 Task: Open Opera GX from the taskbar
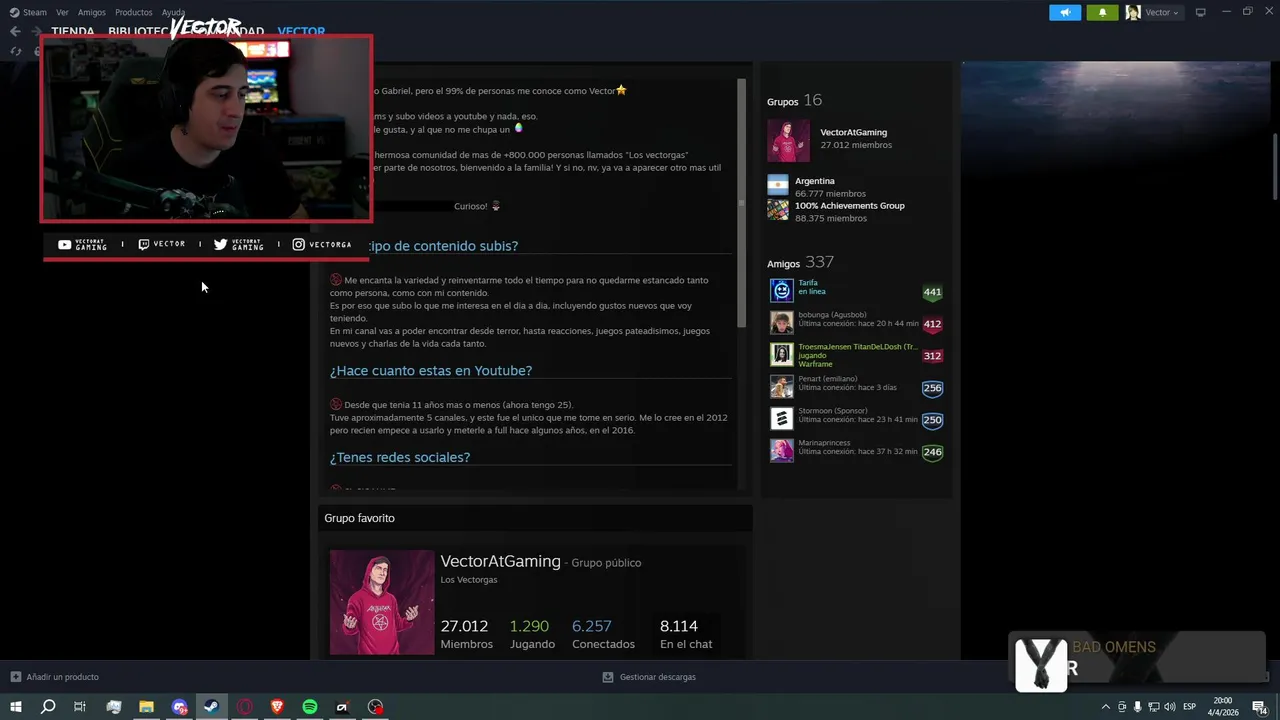[x=245, y=707]
